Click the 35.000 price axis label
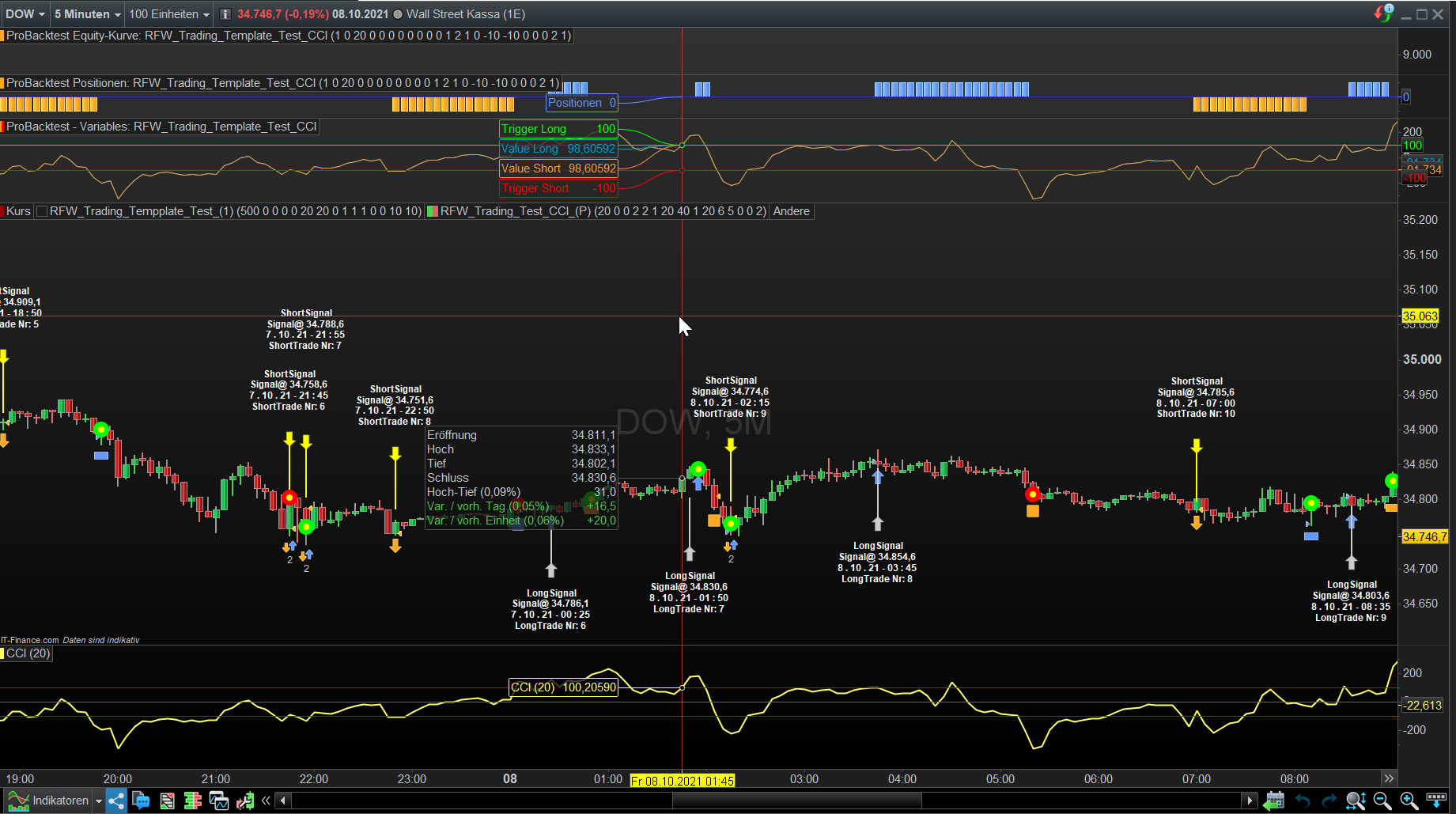This screenshot has width=1456, height=814. coord(1422,359)
